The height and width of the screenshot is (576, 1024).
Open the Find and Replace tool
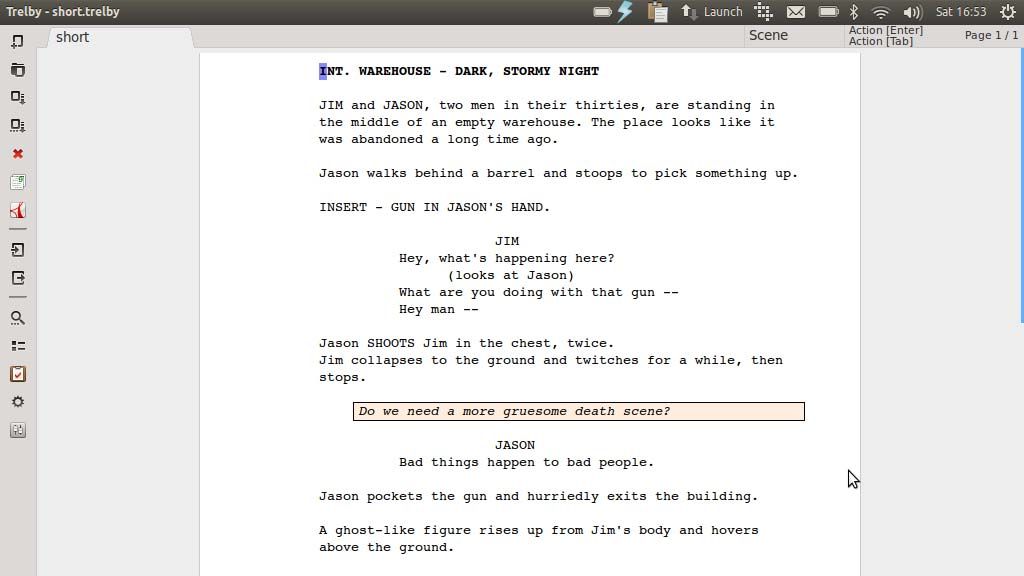click(x=16, y=318)
